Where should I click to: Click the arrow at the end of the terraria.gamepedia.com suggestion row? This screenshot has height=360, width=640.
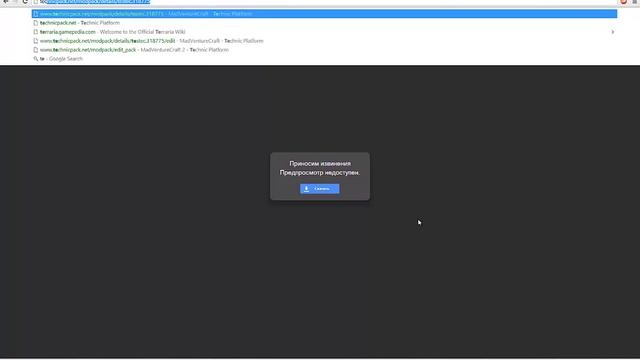click(x=612, y=32)
